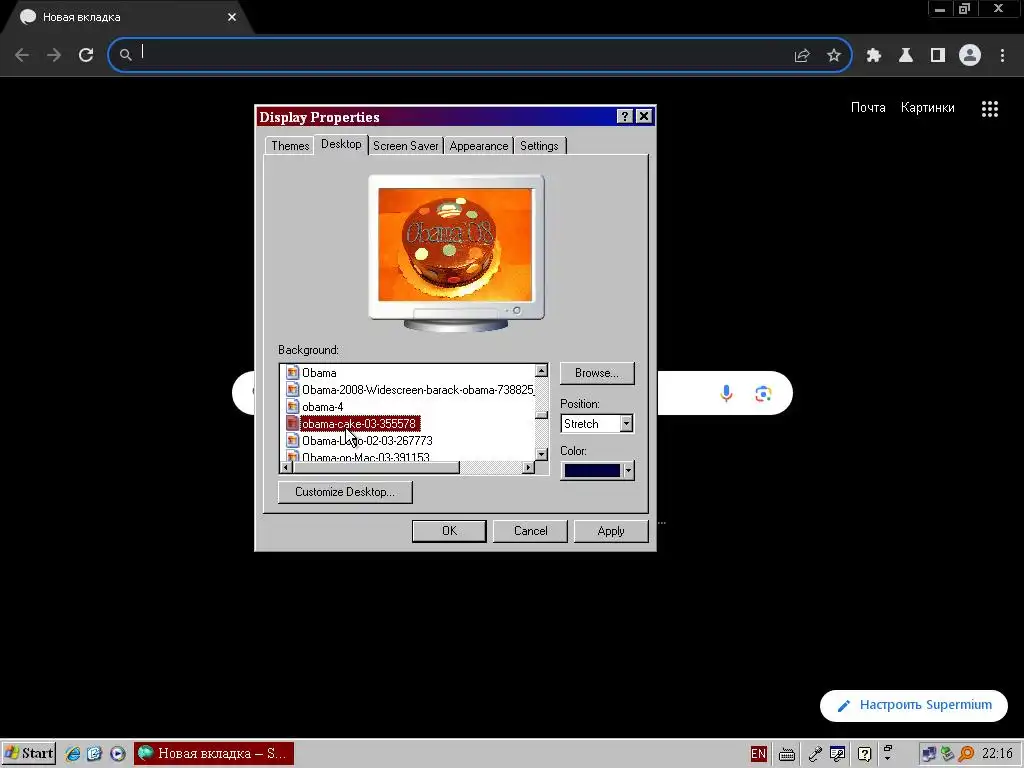Open the Почта link
Viewport: 1024px width, 768px height.
(x=868, y=108)
